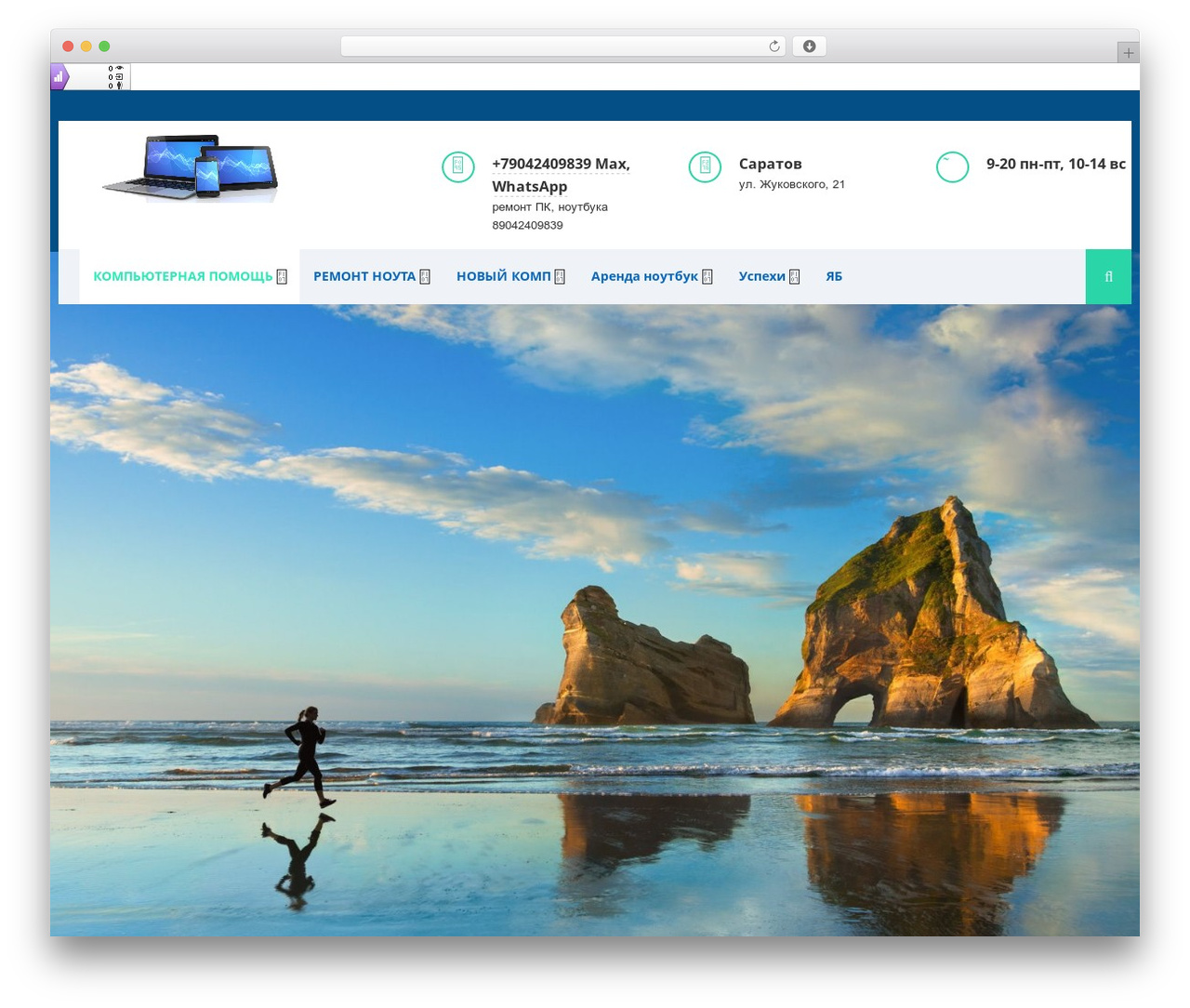Expand the РЕМОНТ НОУТА submenu arrow
Viewport: 1190px width, 1008px height.
tap(425, 276)
